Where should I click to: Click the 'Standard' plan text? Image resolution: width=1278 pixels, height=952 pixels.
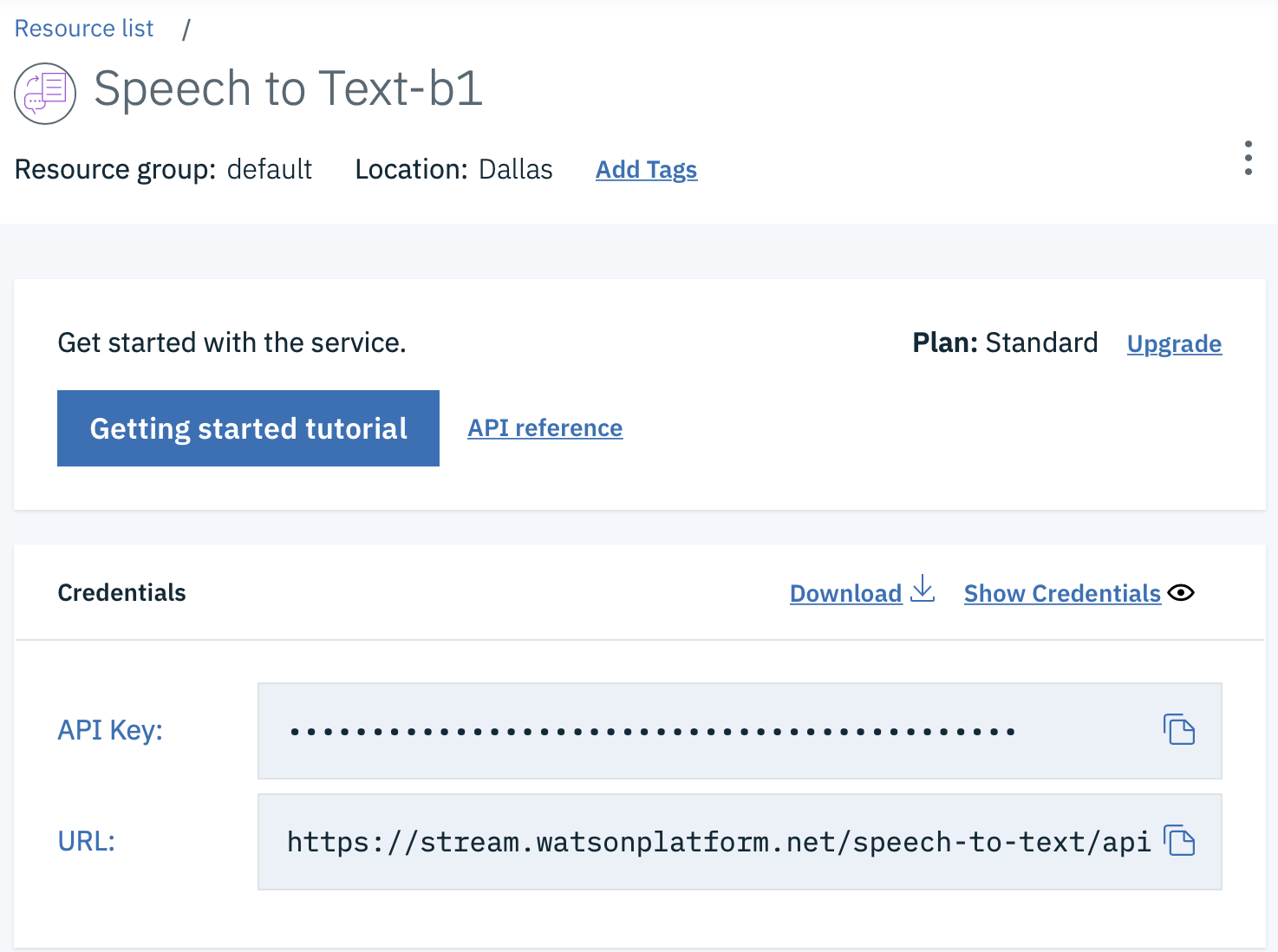(1041, 342)
